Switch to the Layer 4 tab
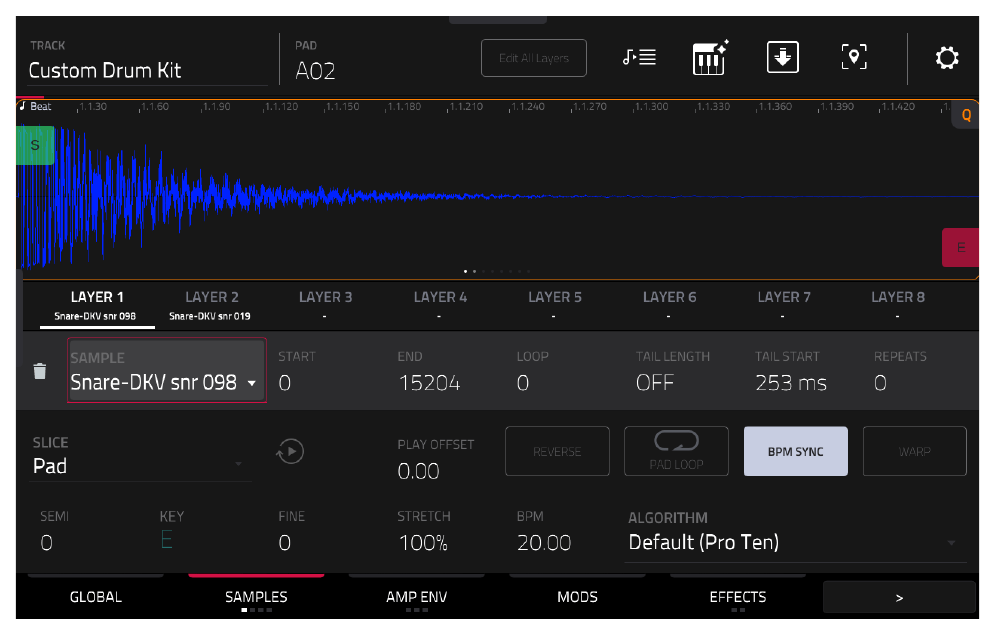The width and height of the screenshot is (996, 636). coord(440,306)
